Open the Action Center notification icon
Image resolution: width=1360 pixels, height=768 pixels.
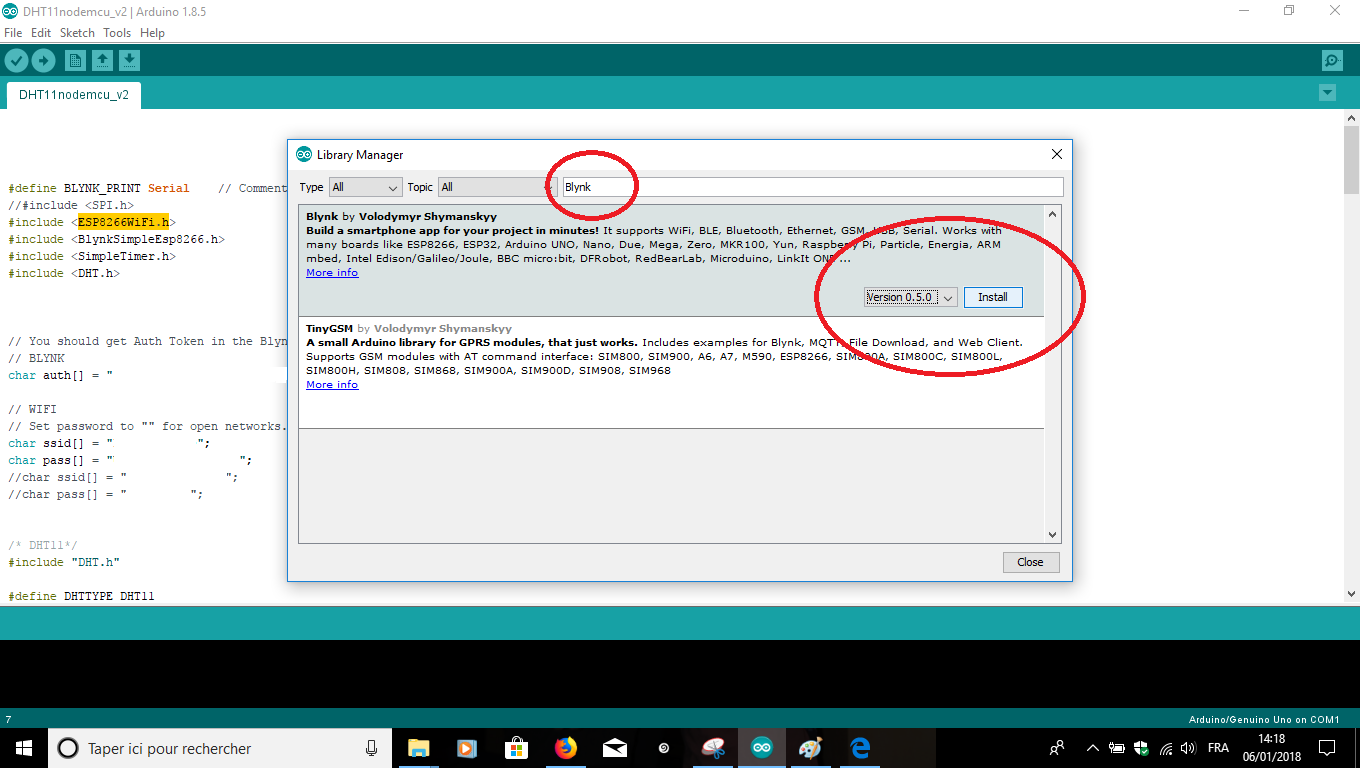pyautogui.click(x=1327, y=748)
